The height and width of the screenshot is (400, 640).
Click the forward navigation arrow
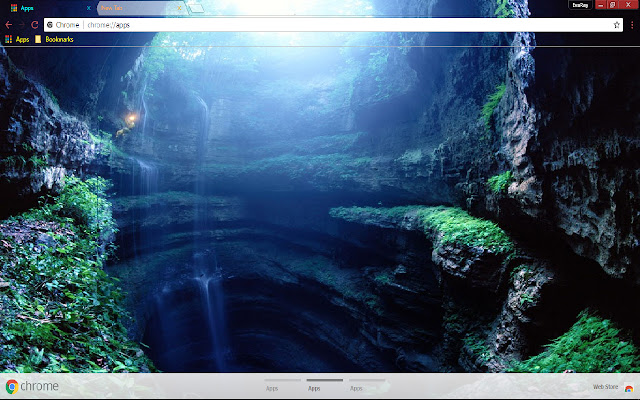pyautogui.click(x=22, y=25)
